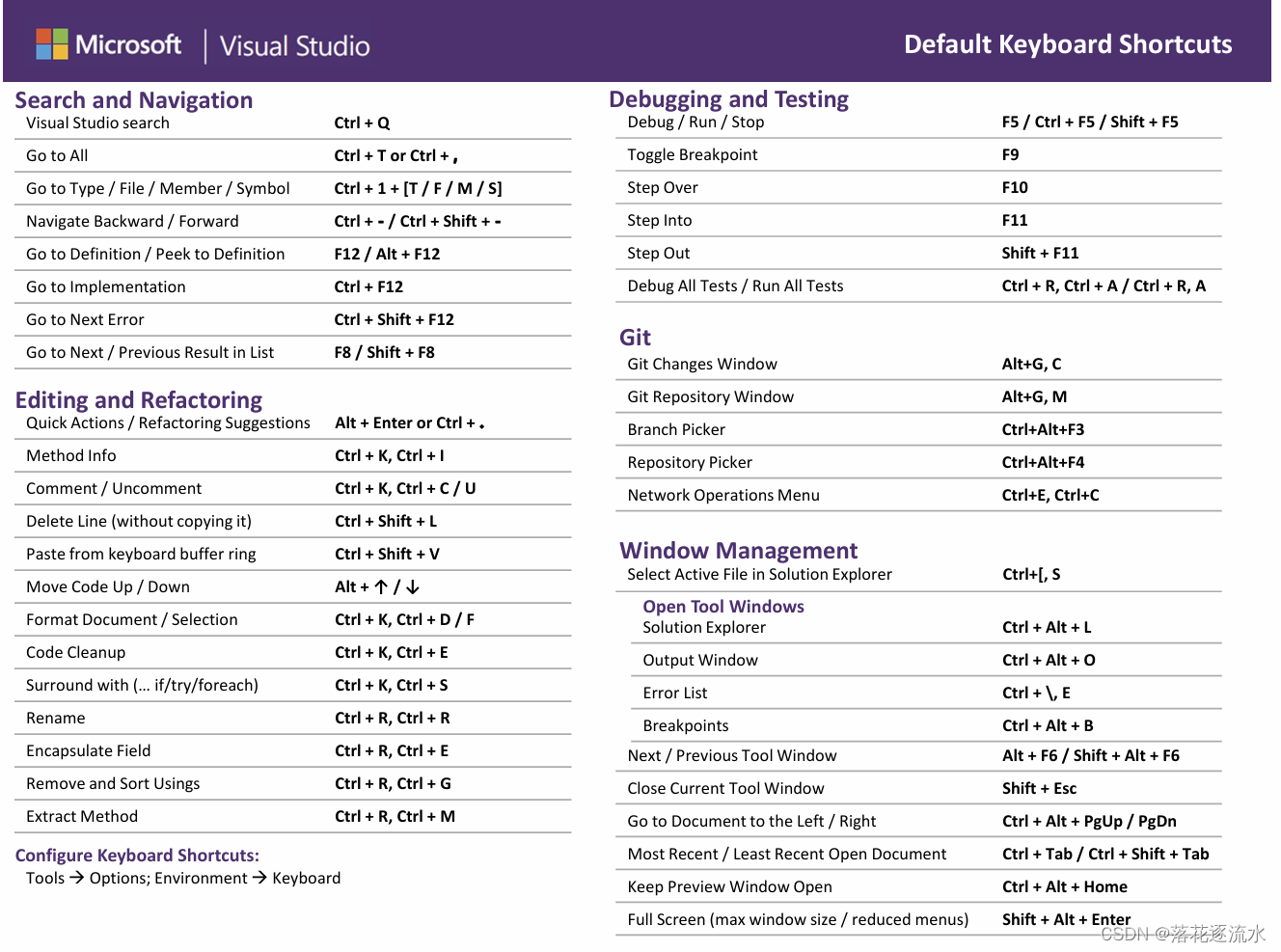Click the Git Changes Window label

[x=702, y=365]
